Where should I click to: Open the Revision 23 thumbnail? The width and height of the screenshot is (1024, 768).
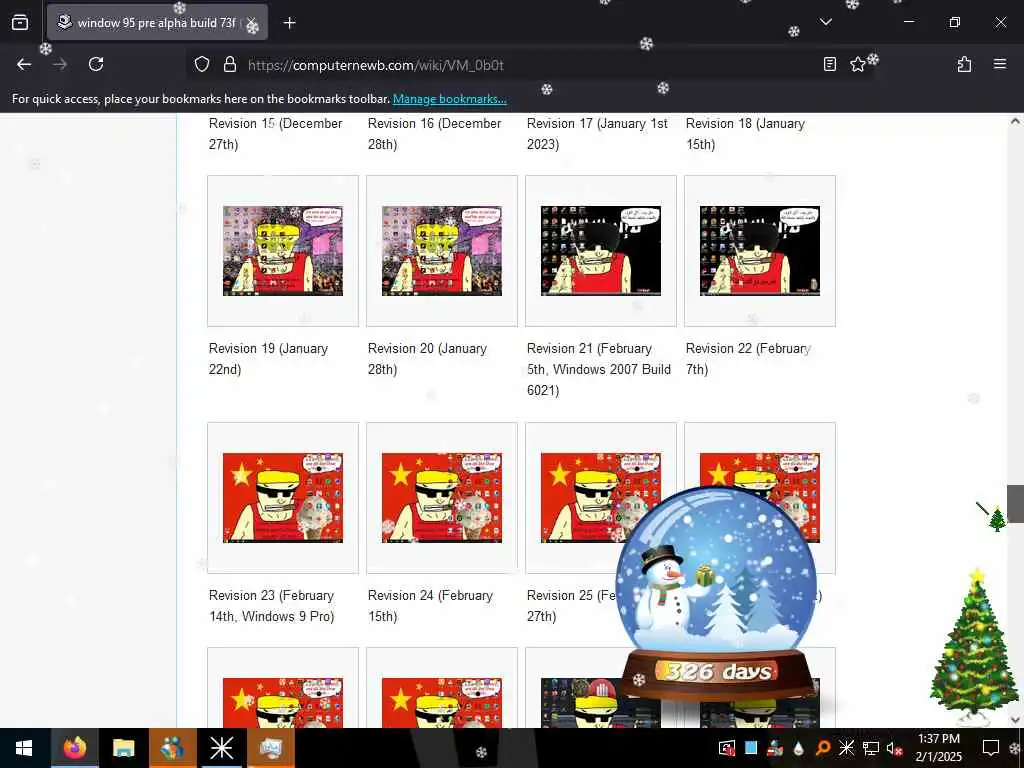(283, 498)
